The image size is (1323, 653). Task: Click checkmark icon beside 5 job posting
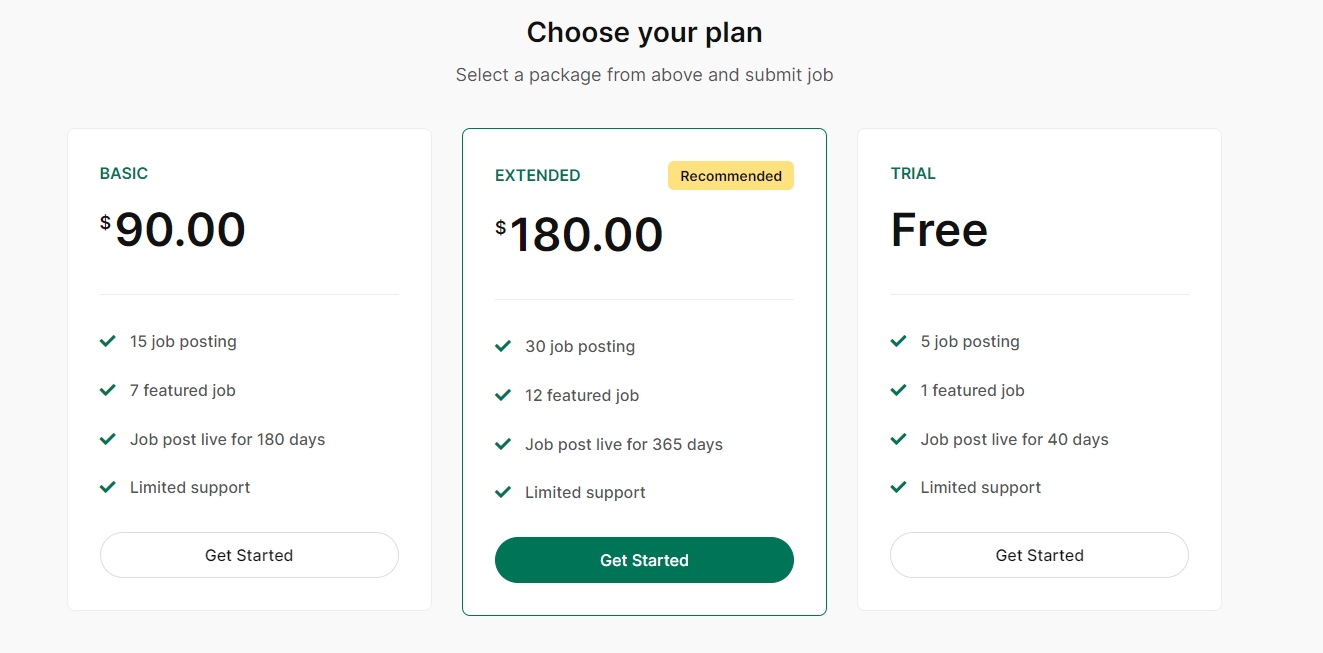[899, 341]
